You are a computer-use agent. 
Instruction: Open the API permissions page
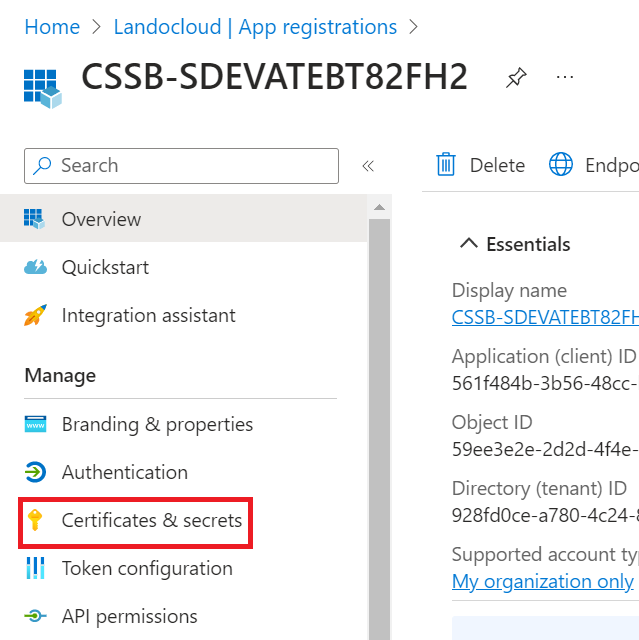click(129, 616)
